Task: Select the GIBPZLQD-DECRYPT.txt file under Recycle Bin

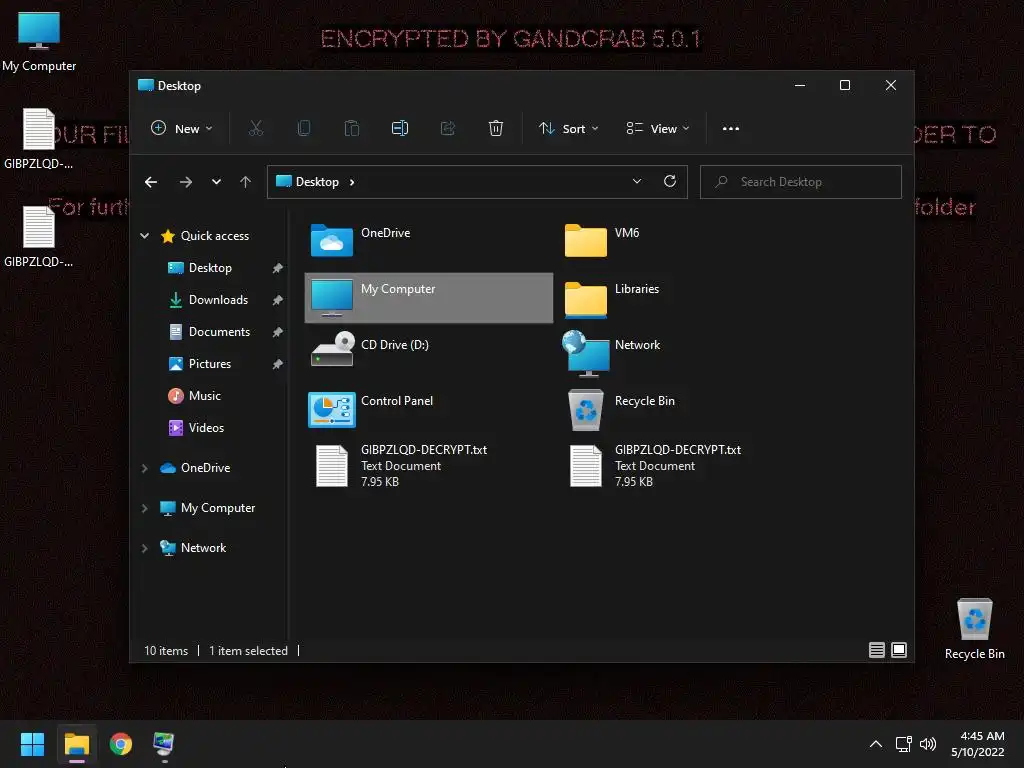Action: click(x=682, y=466)
